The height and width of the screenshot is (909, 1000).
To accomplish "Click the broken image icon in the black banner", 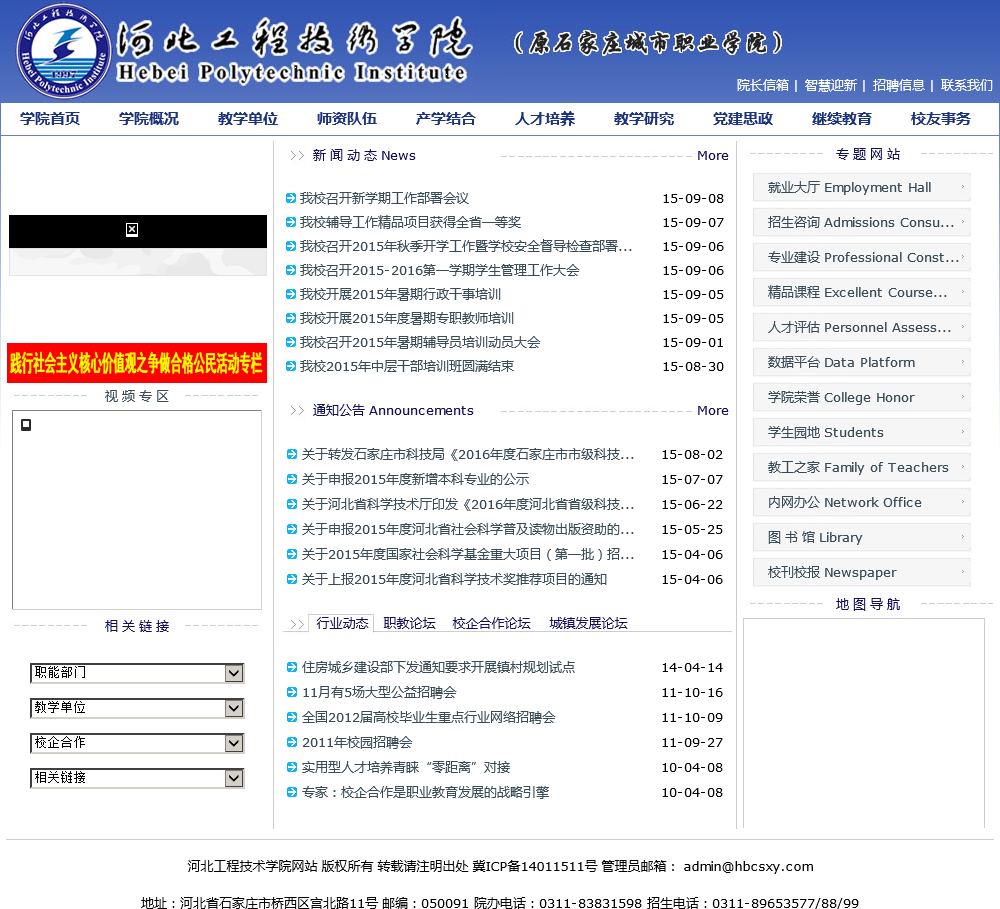I will click(x=132, y=230).
